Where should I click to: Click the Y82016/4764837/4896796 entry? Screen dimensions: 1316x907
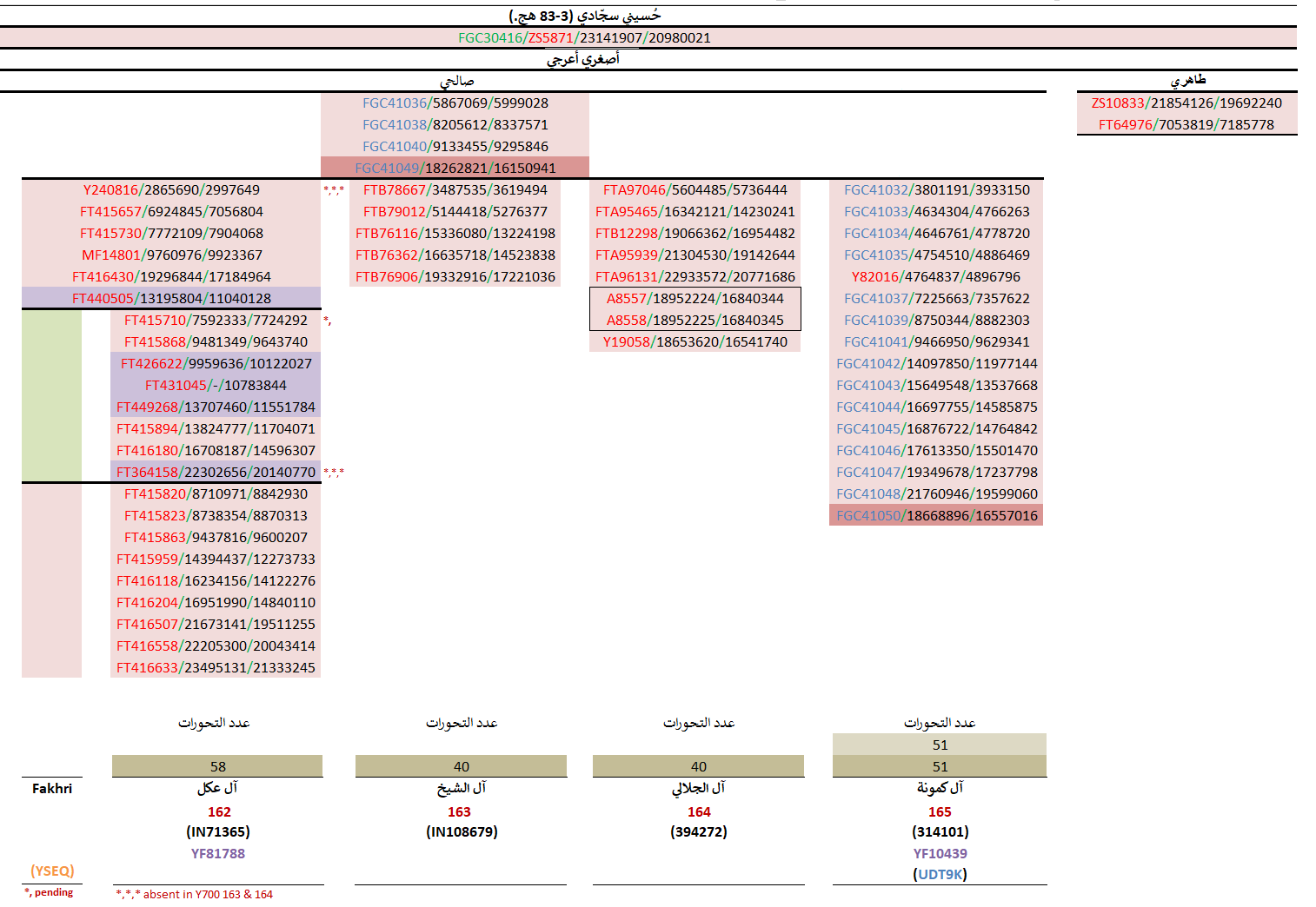936,276
